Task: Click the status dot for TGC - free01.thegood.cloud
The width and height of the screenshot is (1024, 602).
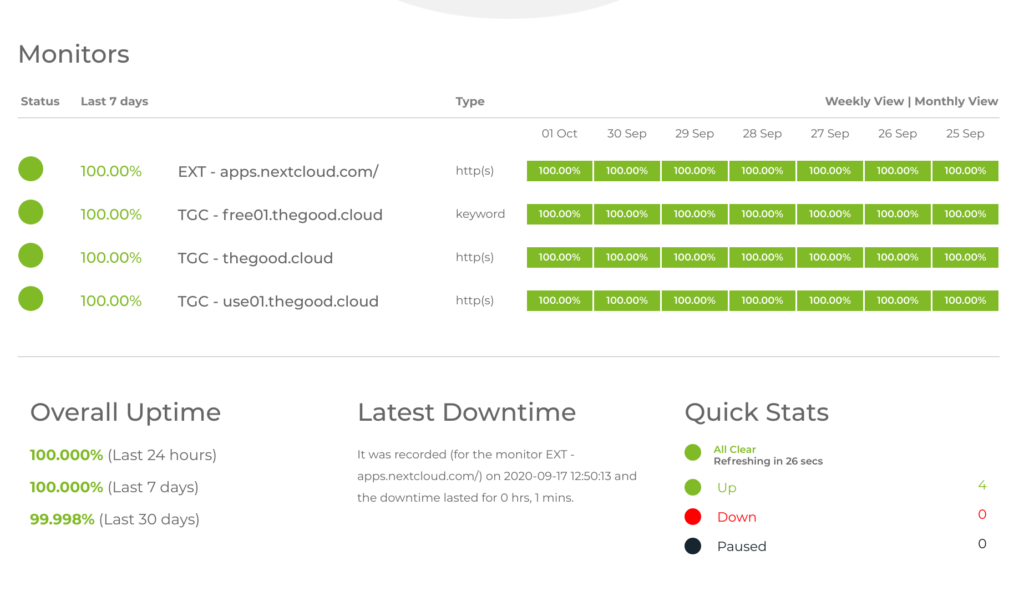Action: (x=31, y=212)
